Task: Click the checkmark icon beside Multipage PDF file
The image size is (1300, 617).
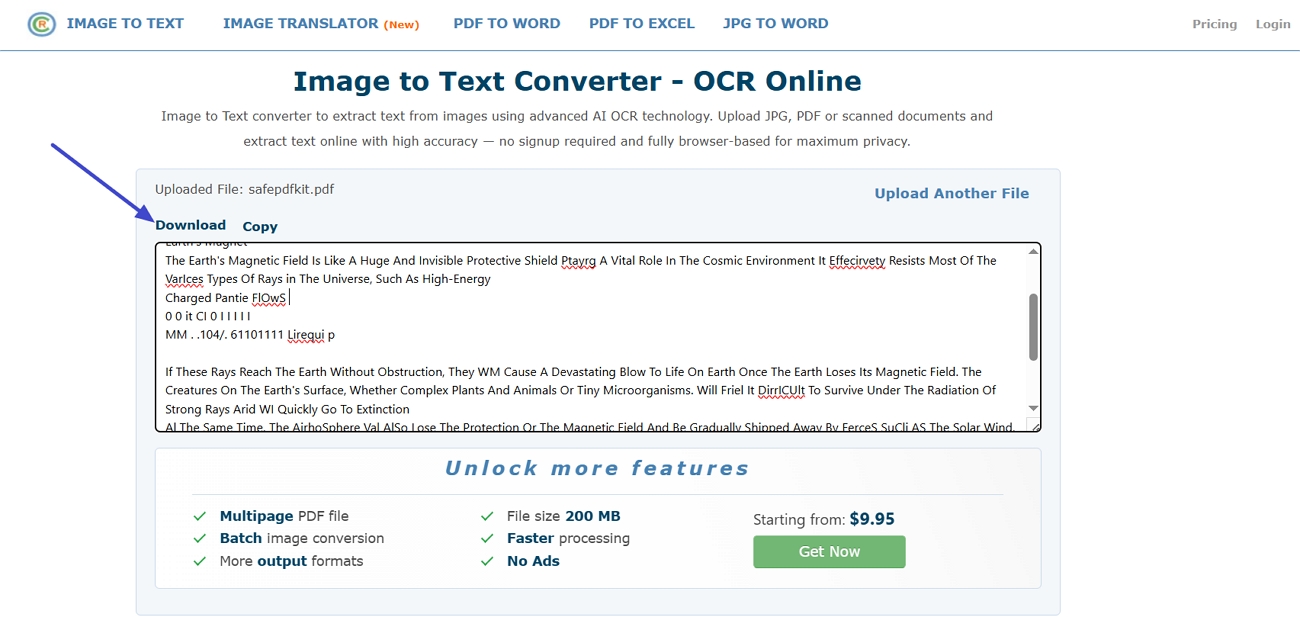Action: [x=199, y=516]
